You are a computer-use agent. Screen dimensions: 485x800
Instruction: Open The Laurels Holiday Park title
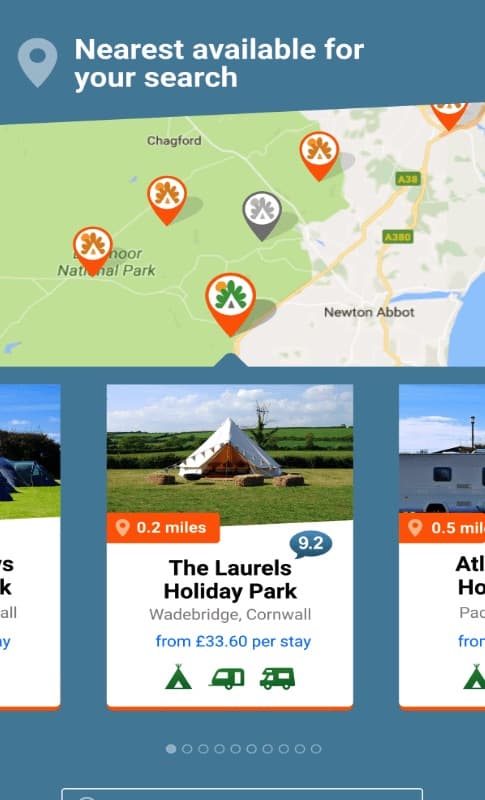pos(230,580)
